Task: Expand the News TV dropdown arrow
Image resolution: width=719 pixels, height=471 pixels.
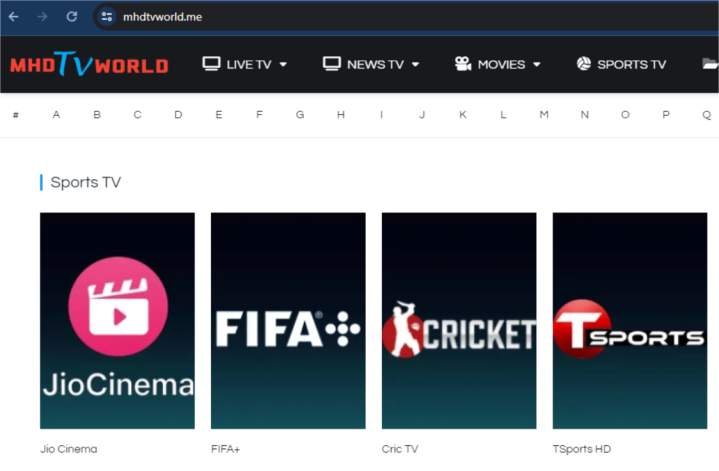Action: 415,65
